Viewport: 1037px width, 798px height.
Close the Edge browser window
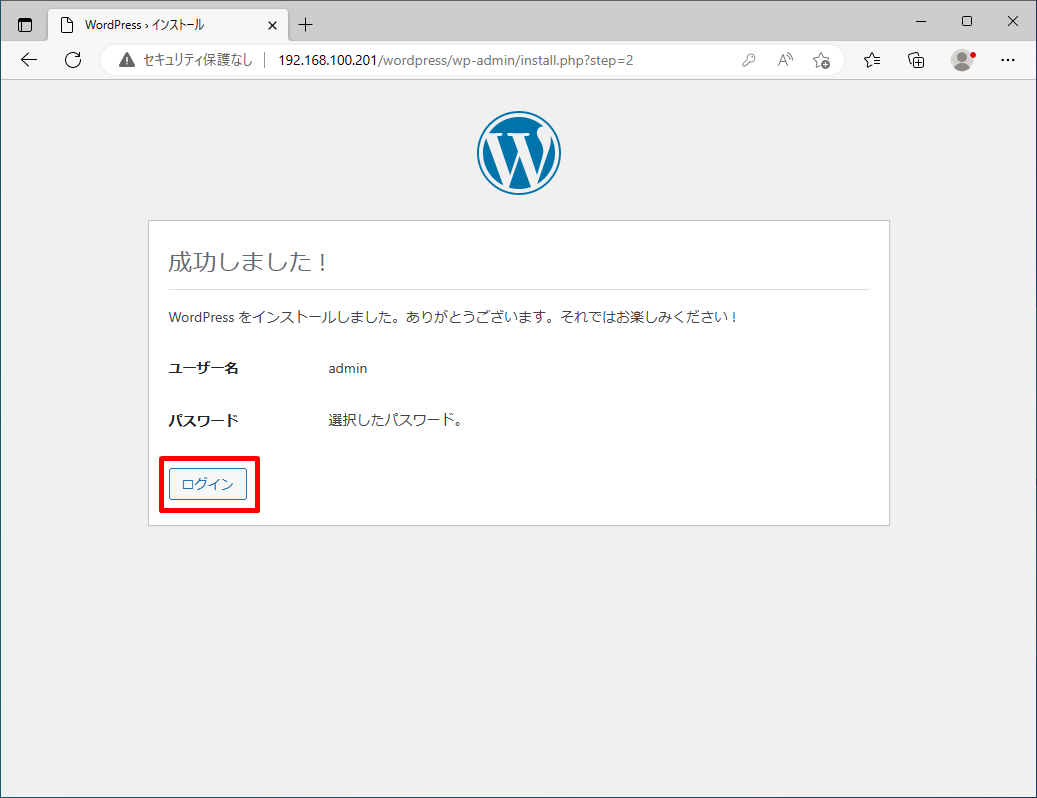(1012, 21)
